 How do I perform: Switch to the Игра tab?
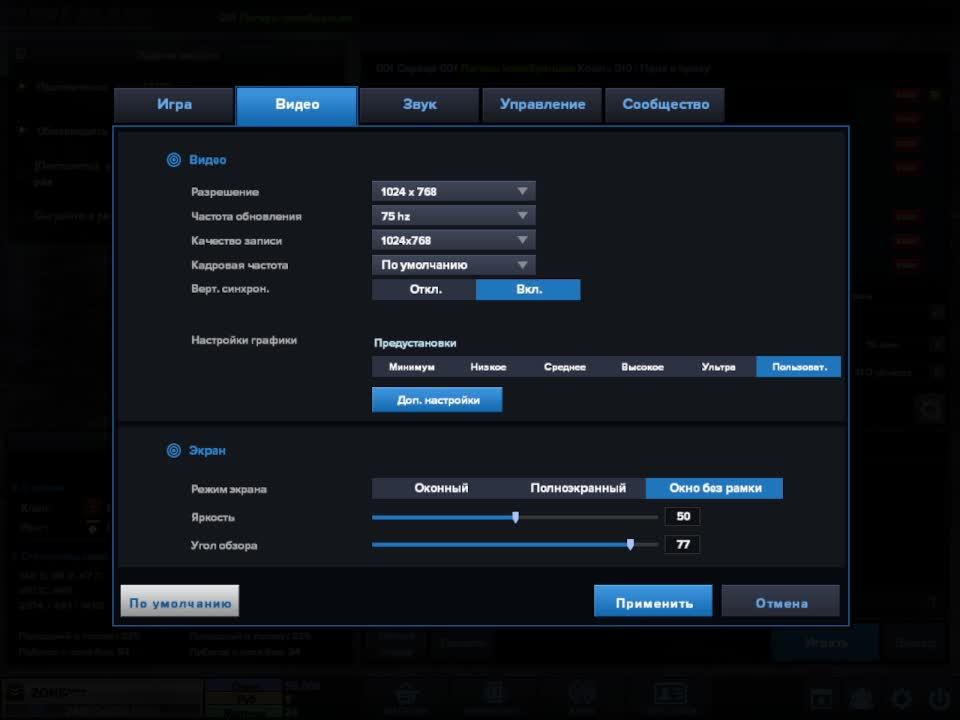pyautogui.click(x=174, y=105)
